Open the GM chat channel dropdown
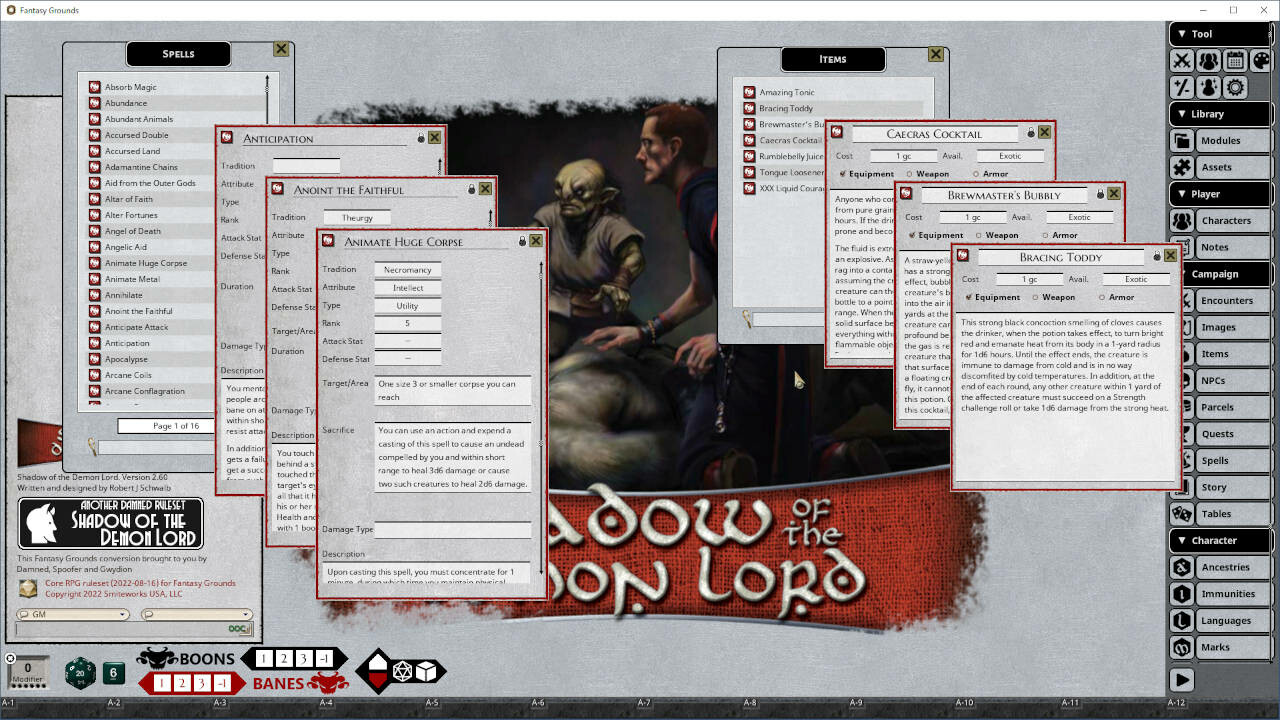Image resolution: width=1280 pixels, height=720 pixels. click(x=122, y=614)
